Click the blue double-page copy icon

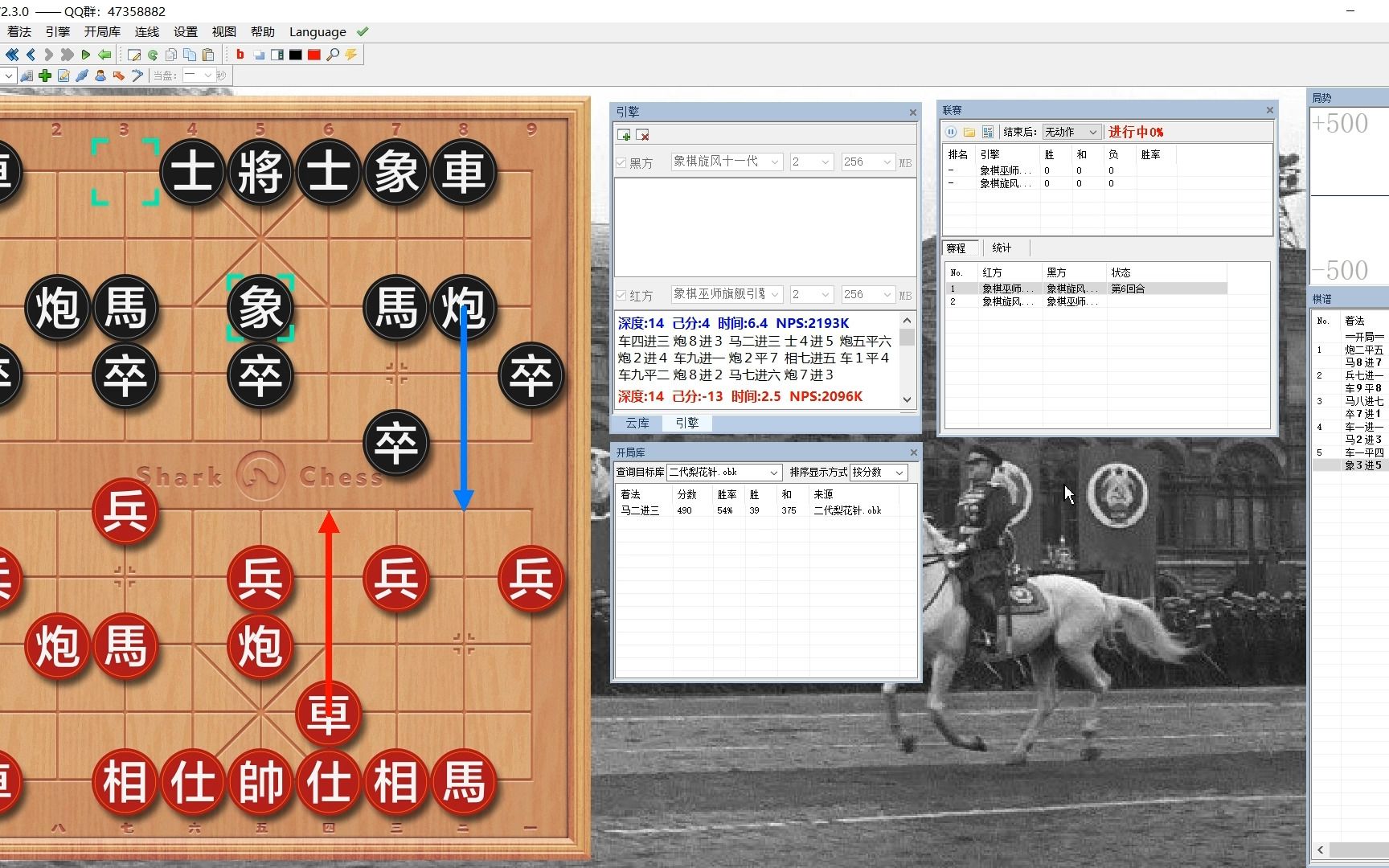tap(190, 55)
